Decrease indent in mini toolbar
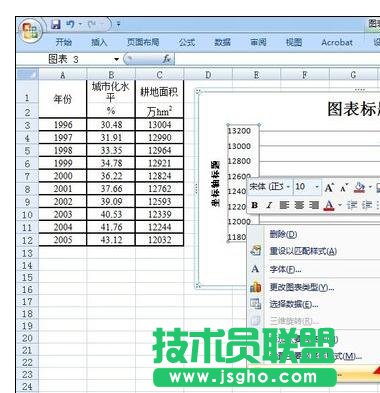The height and width of the screenshot is (393, 380). (x=352, y=205)
